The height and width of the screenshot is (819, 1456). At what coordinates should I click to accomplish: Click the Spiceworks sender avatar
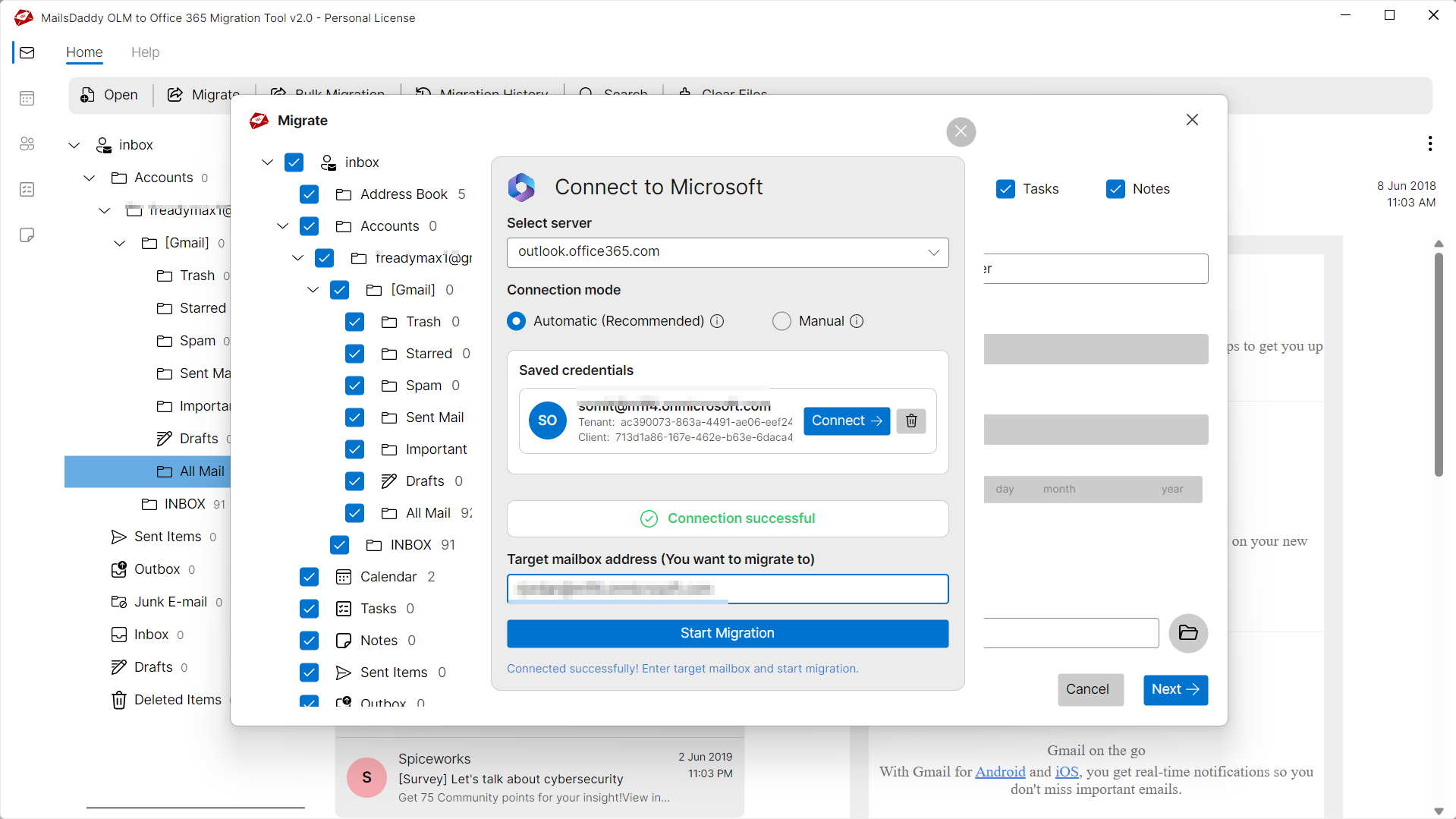coord(366,777)
